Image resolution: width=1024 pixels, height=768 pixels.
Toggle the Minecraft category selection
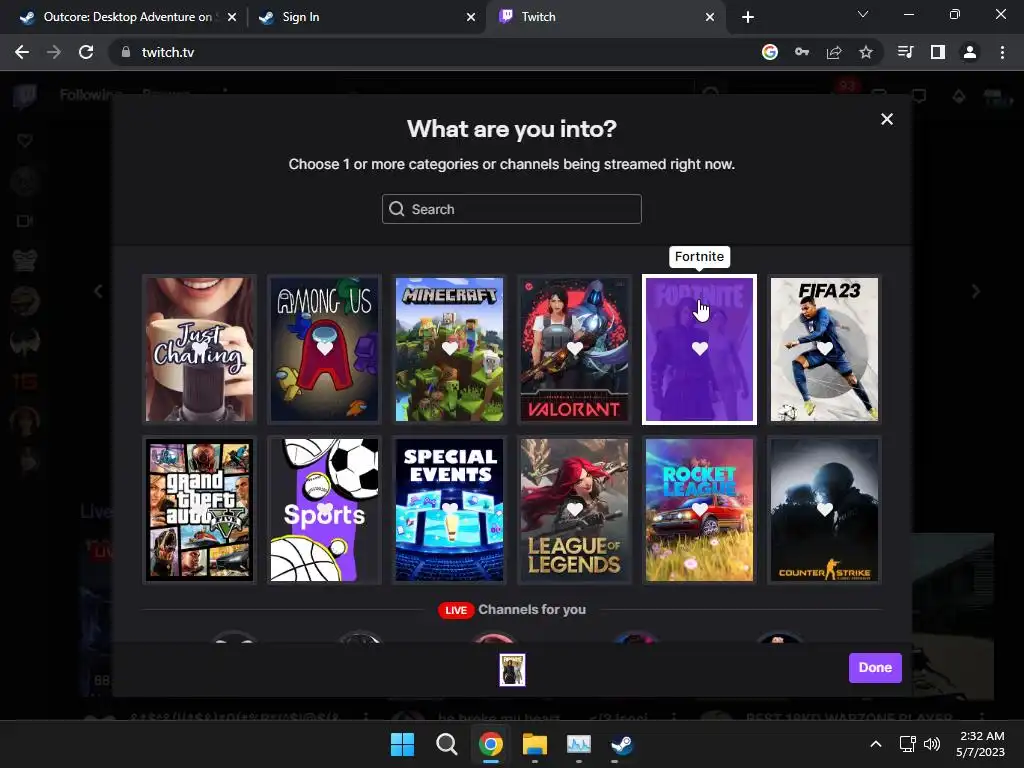tap(449, 349)
